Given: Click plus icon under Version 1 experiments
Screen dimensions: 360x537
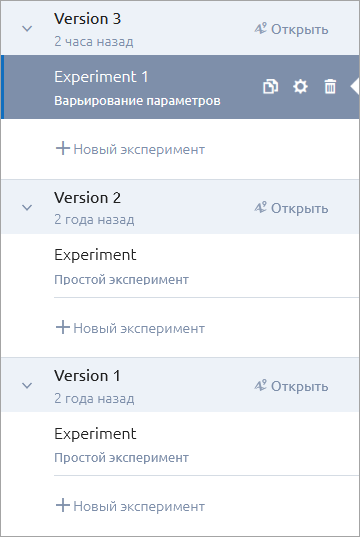Looking at the screenshot, I should [63, 505].
